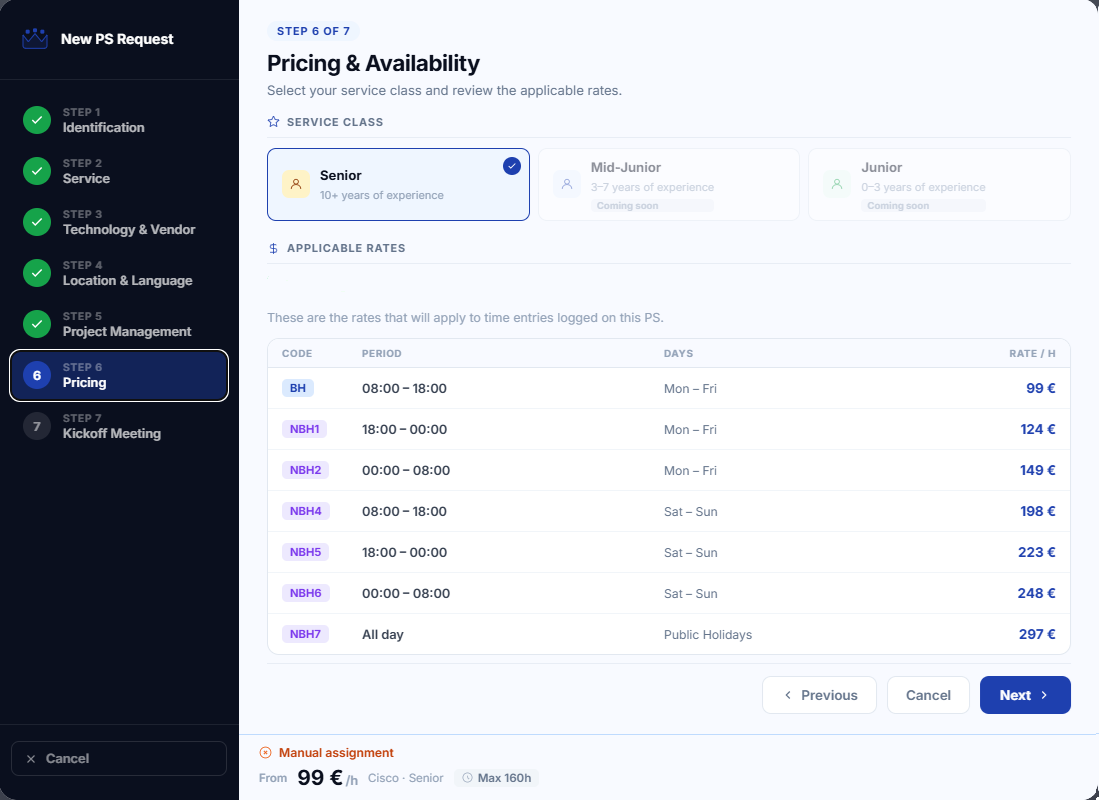Select the Junior service class card

[939, 184]
